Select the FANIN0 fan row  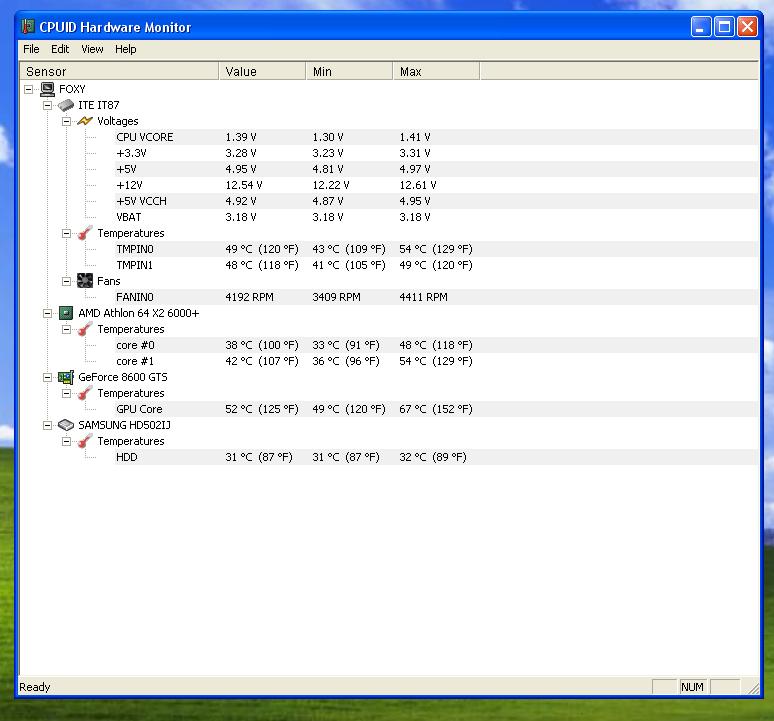436,297
